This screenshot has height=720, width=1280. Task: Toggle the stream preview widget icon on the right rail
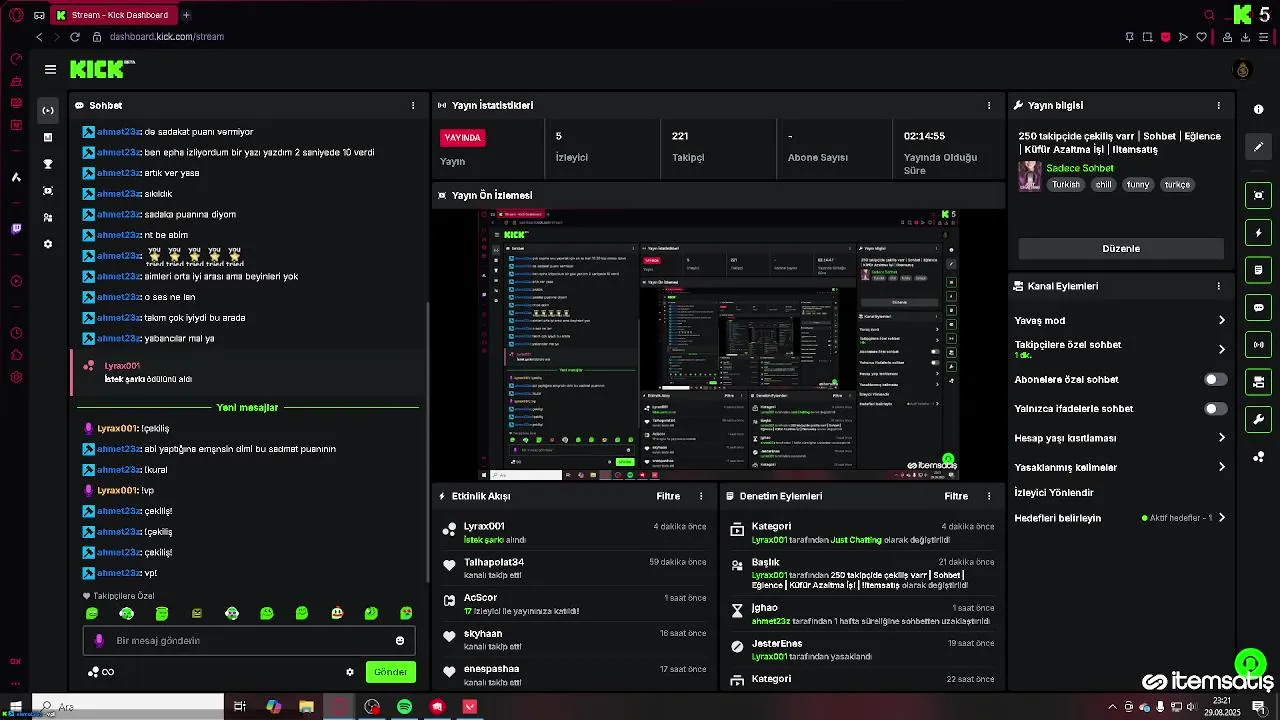pyautogui.click(x=1258, y=195)
